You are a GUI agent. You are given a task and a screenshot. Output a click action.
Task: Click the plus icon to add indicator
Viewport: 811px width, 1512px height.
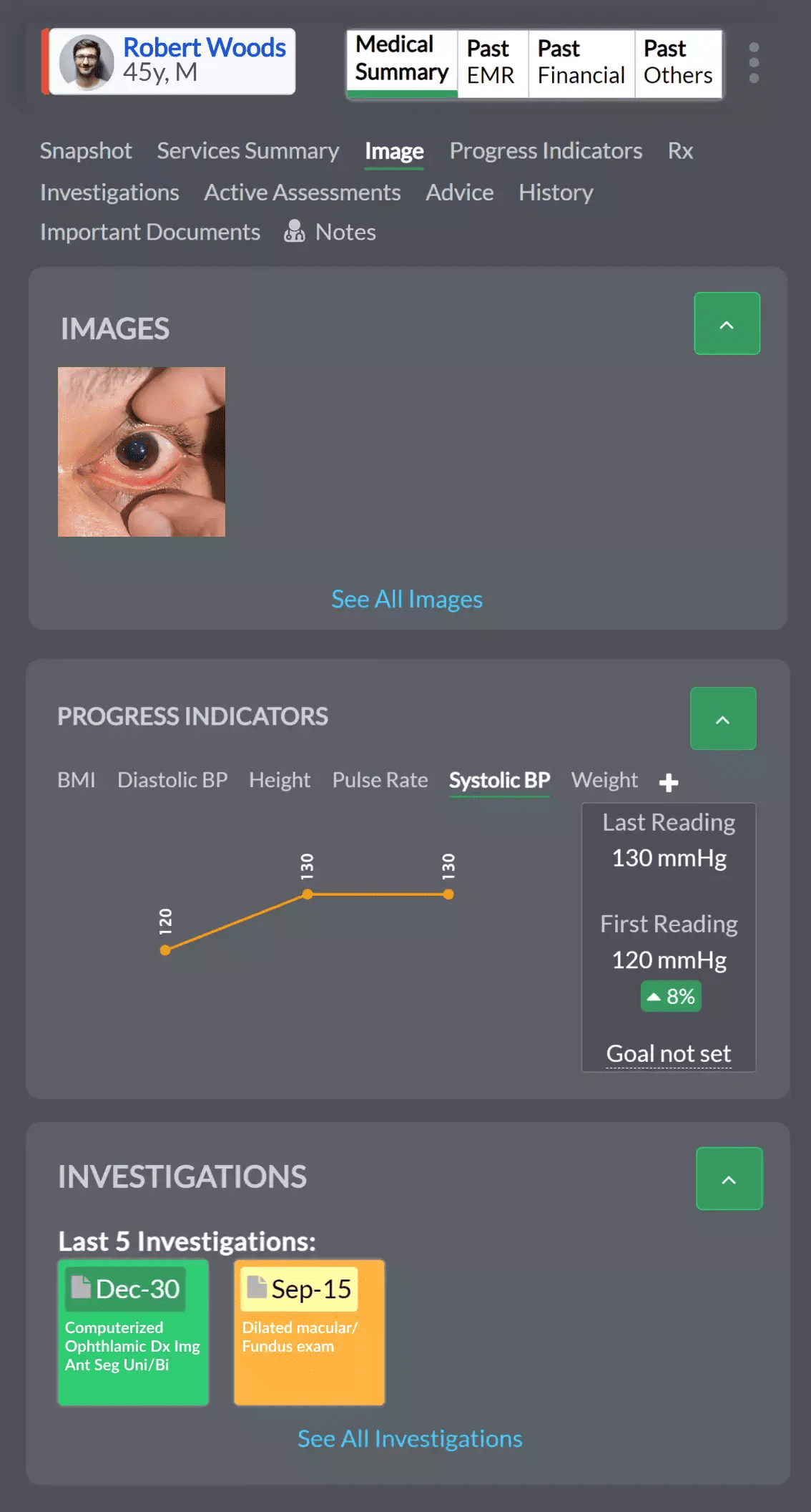[x=669, y=782]
